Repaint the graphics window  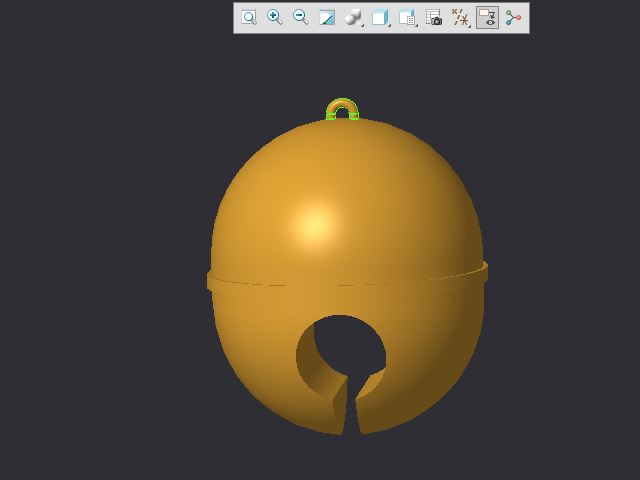click(327, 18)
